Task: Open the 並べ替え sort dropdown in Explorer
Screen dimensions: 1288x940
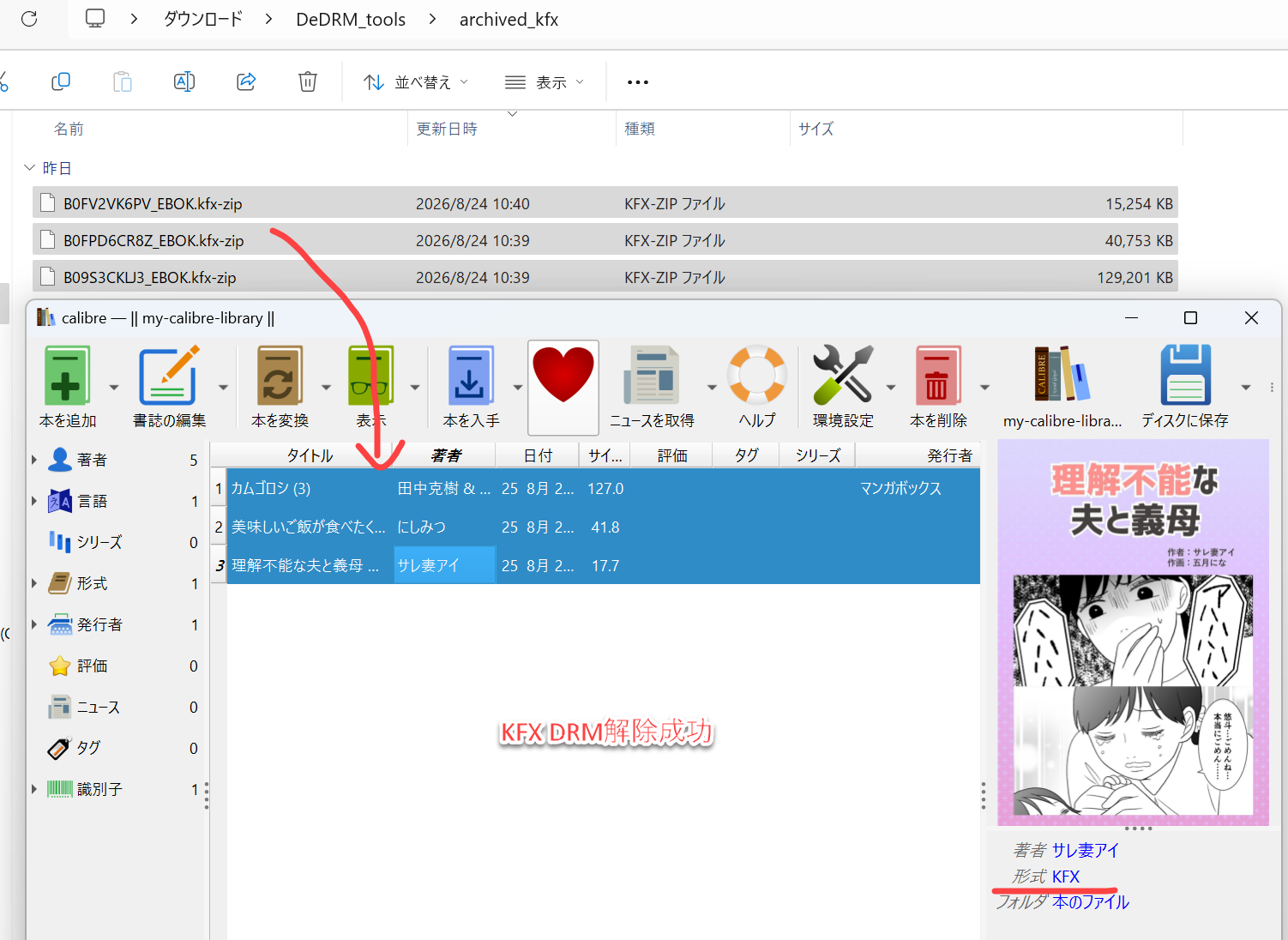Action: tap(416, 82)
